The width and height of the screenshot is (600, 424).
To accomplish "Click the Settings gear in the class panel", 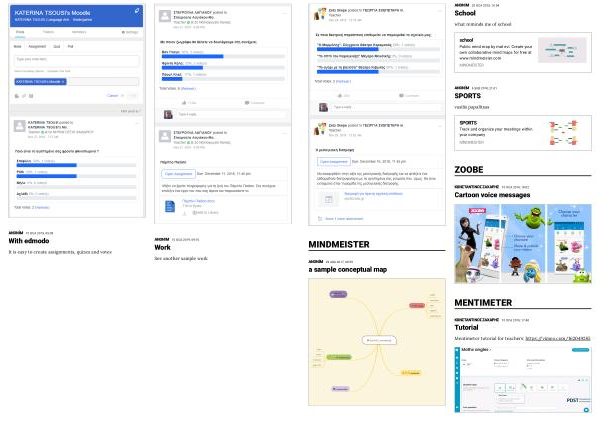I will (130, 32).
